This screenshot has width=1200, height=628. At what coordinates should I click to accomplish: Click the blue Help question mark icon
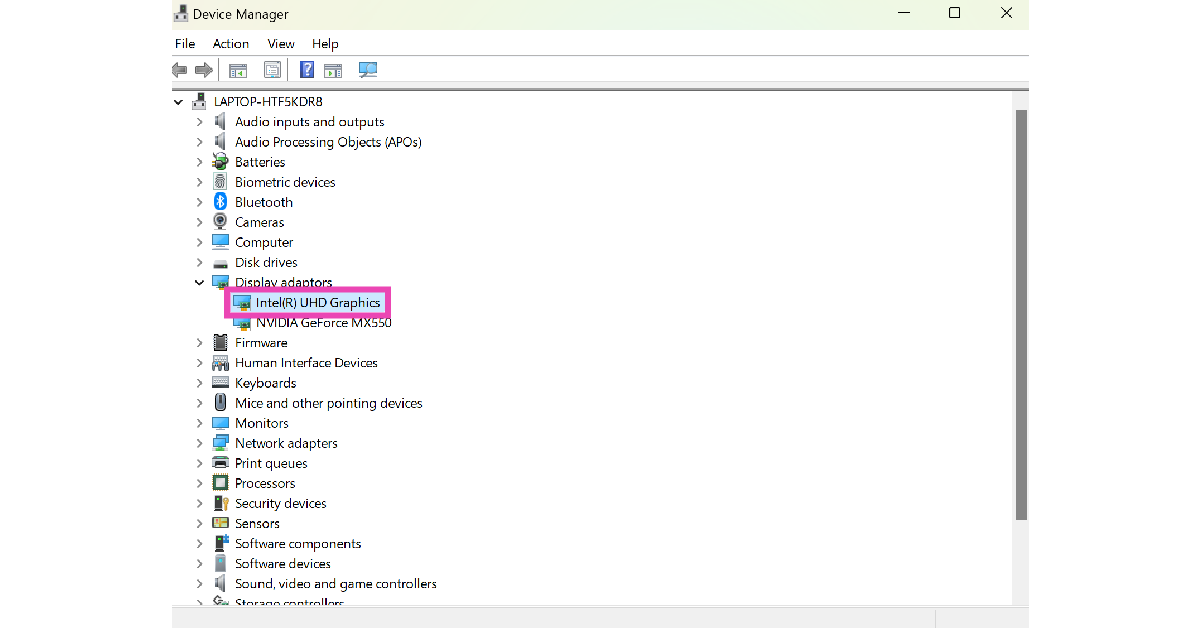[x=307, y=70]
